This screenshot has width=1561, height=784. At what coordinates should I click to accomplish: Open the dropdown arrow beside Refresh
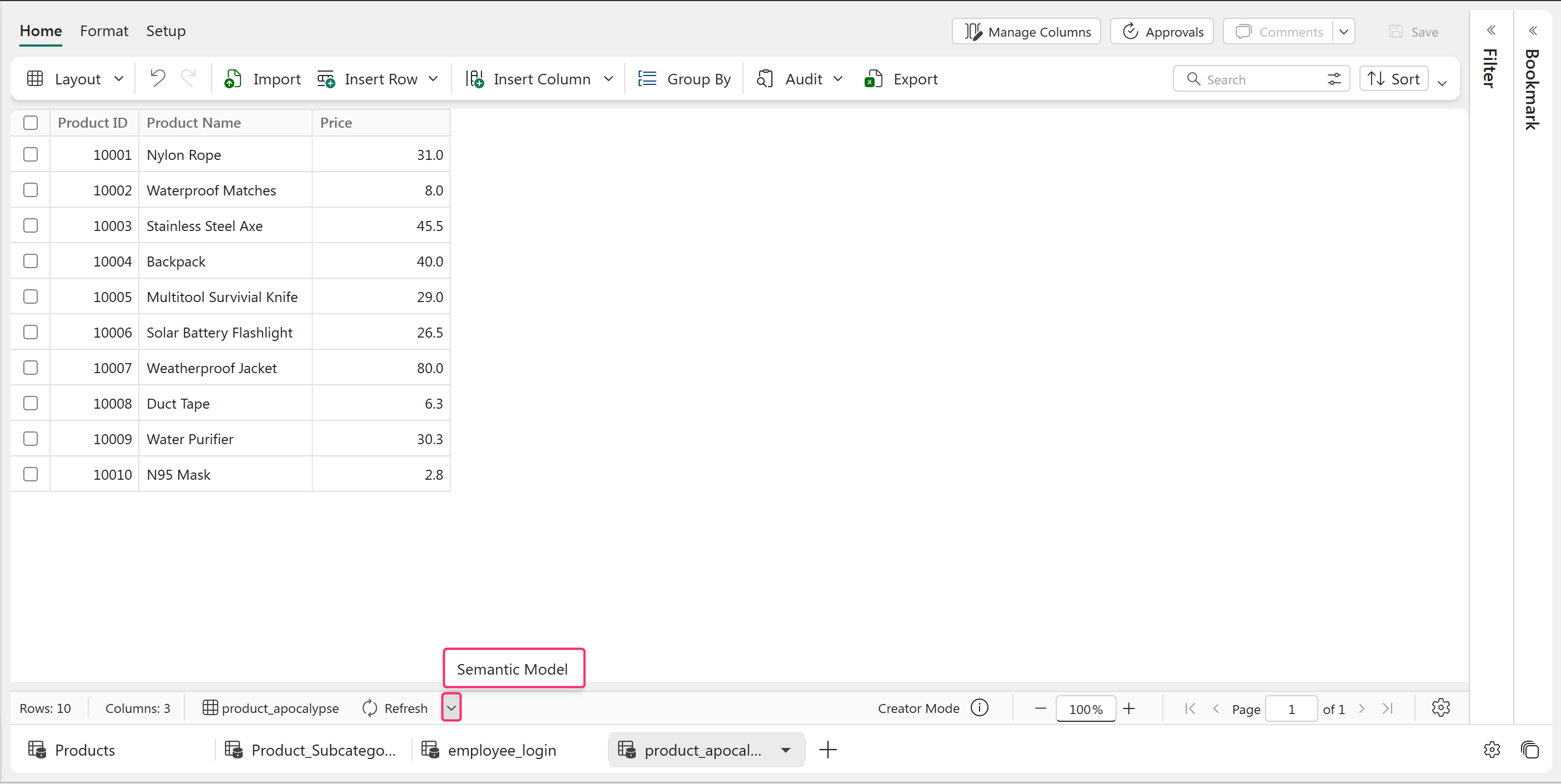451,708
